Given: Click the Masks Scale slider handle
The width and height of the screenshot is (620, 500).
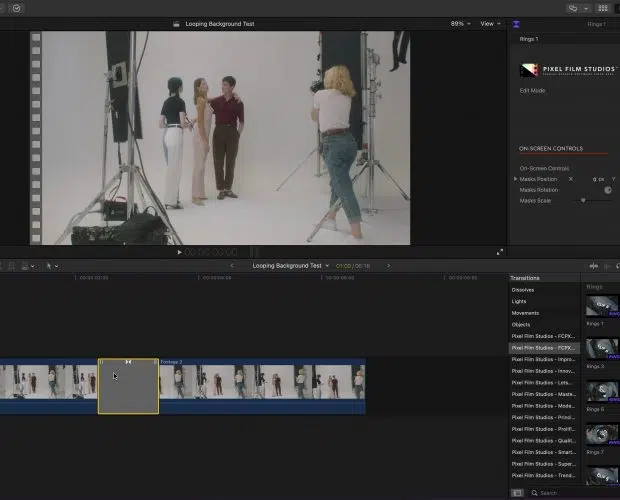Looking at the screenshot, I should [x=583, y=200].
